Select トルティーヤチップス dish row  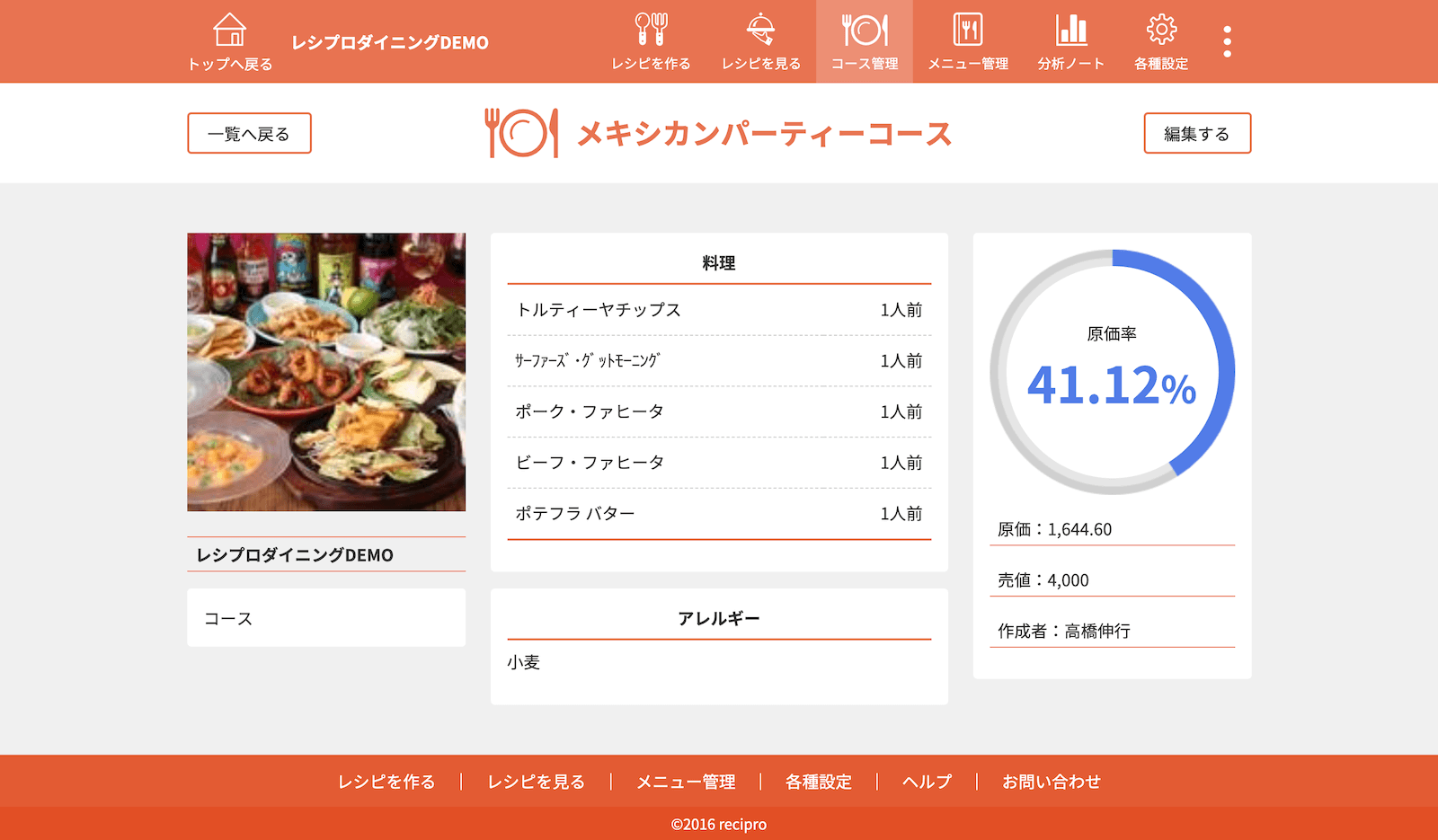click(x=718, y=310)
